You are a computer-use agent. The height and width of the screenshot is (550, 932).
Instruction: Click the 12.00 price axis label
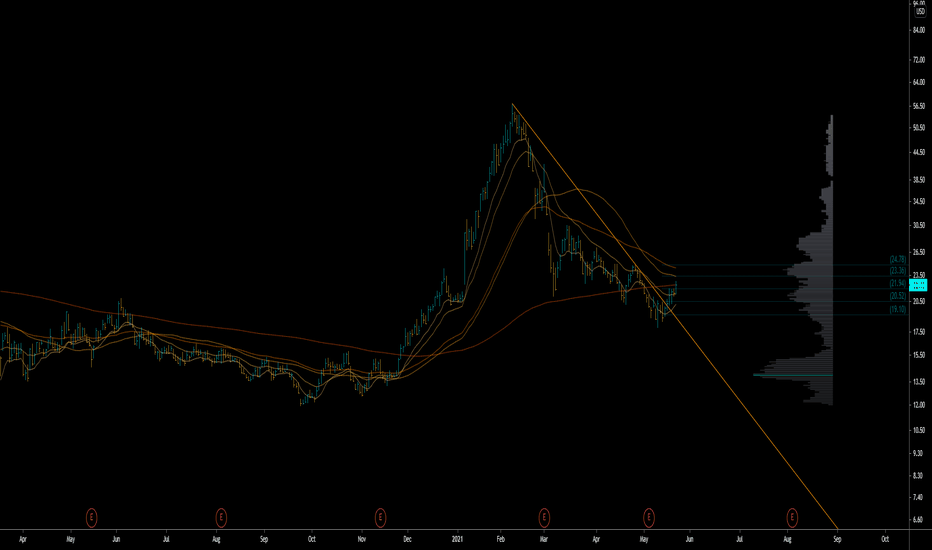click(x=919, y=405)
